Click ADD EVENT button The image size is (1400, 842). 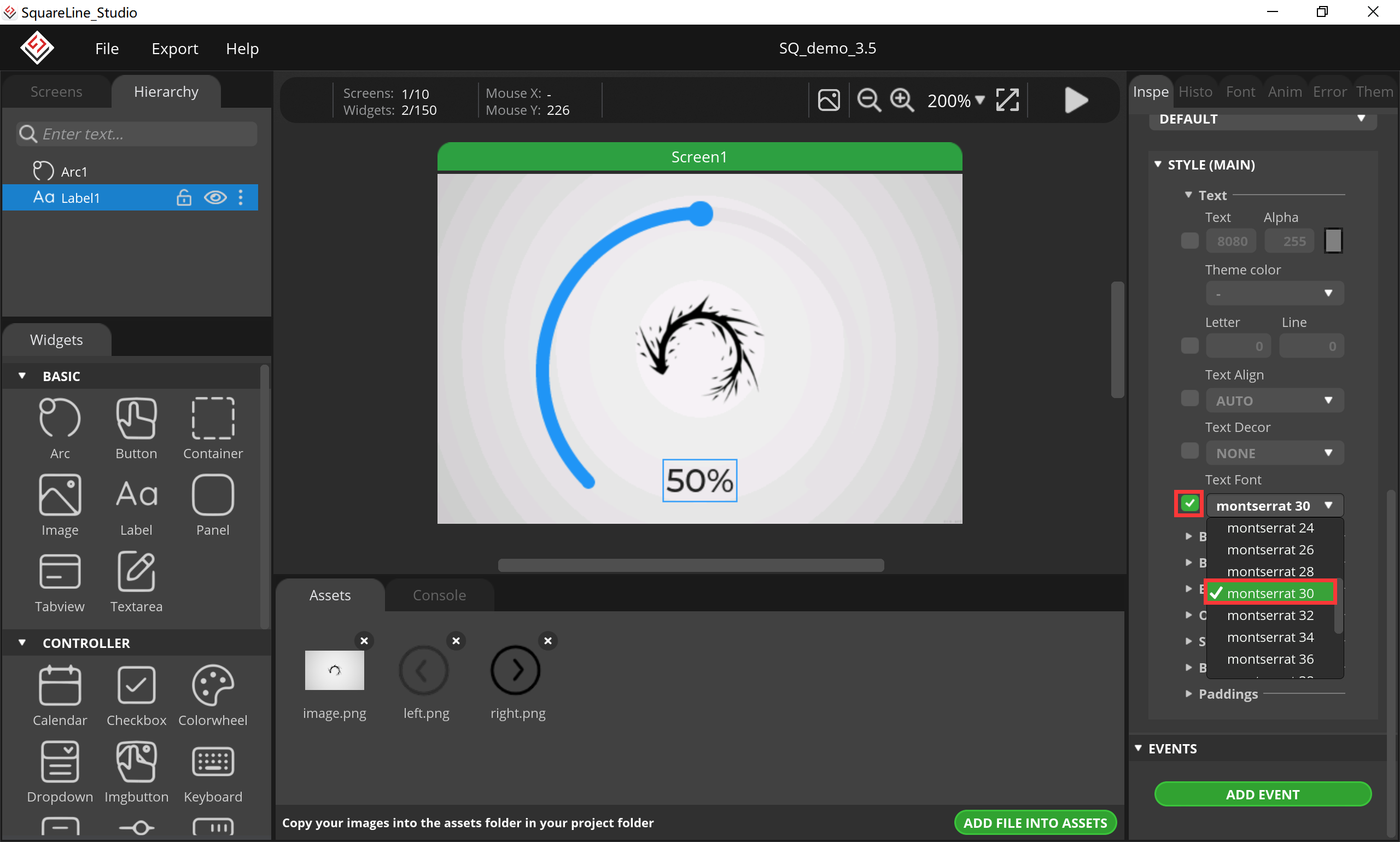tap(1262, 794)
